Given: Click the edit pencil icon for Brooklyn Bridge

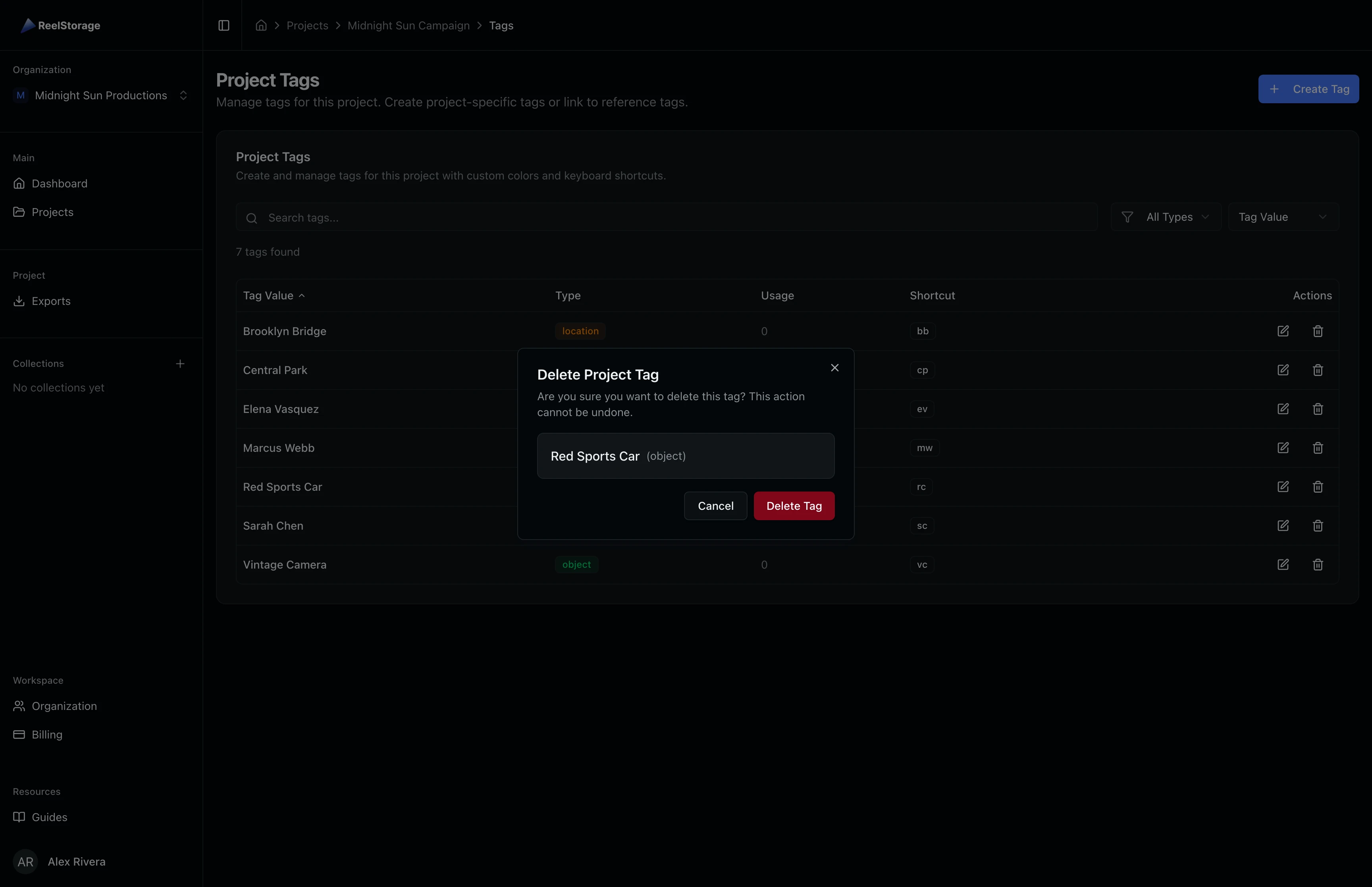Looking at the screenshot, I should pos(1283,331).
